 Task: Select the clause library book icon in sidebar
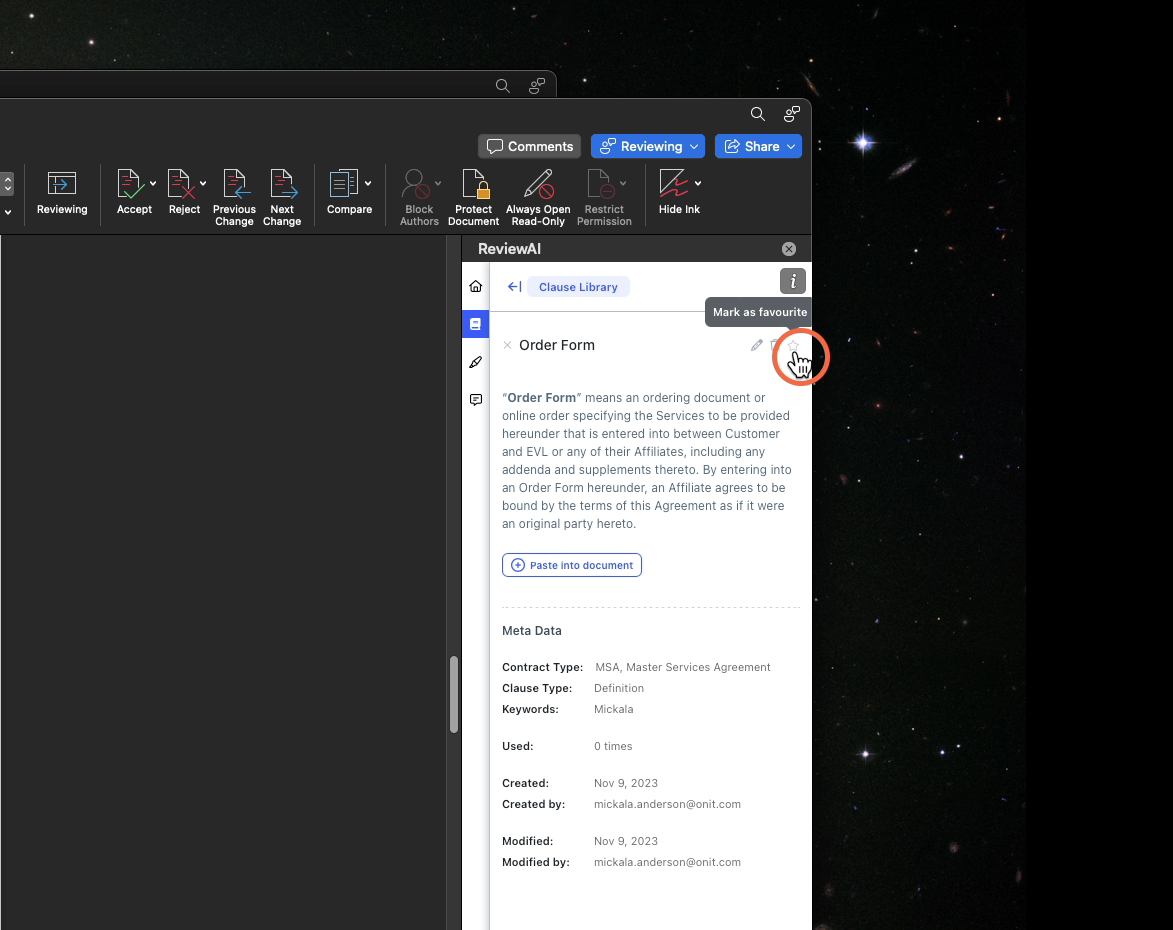tap(476, 324)
